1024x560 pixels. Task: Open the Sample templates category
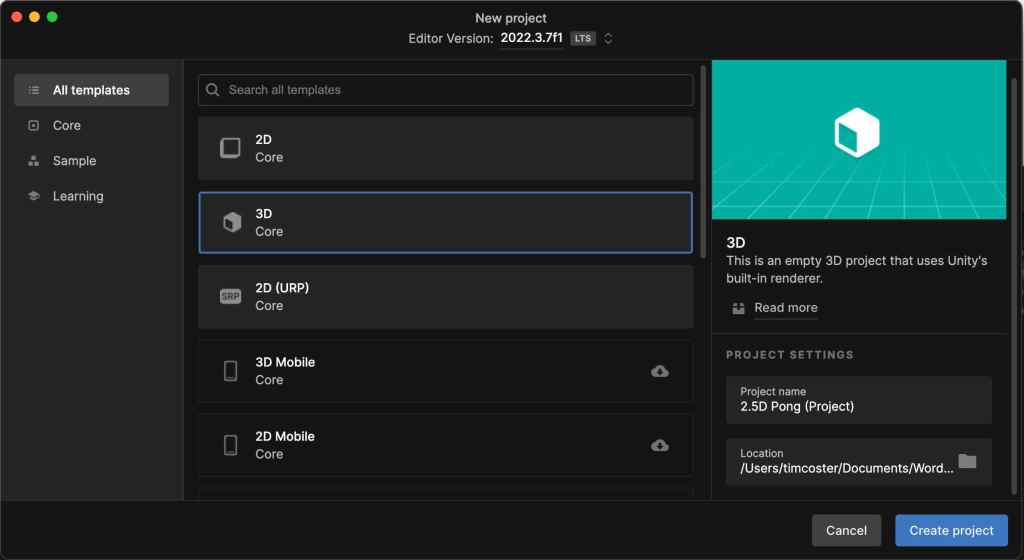point(74,161)
